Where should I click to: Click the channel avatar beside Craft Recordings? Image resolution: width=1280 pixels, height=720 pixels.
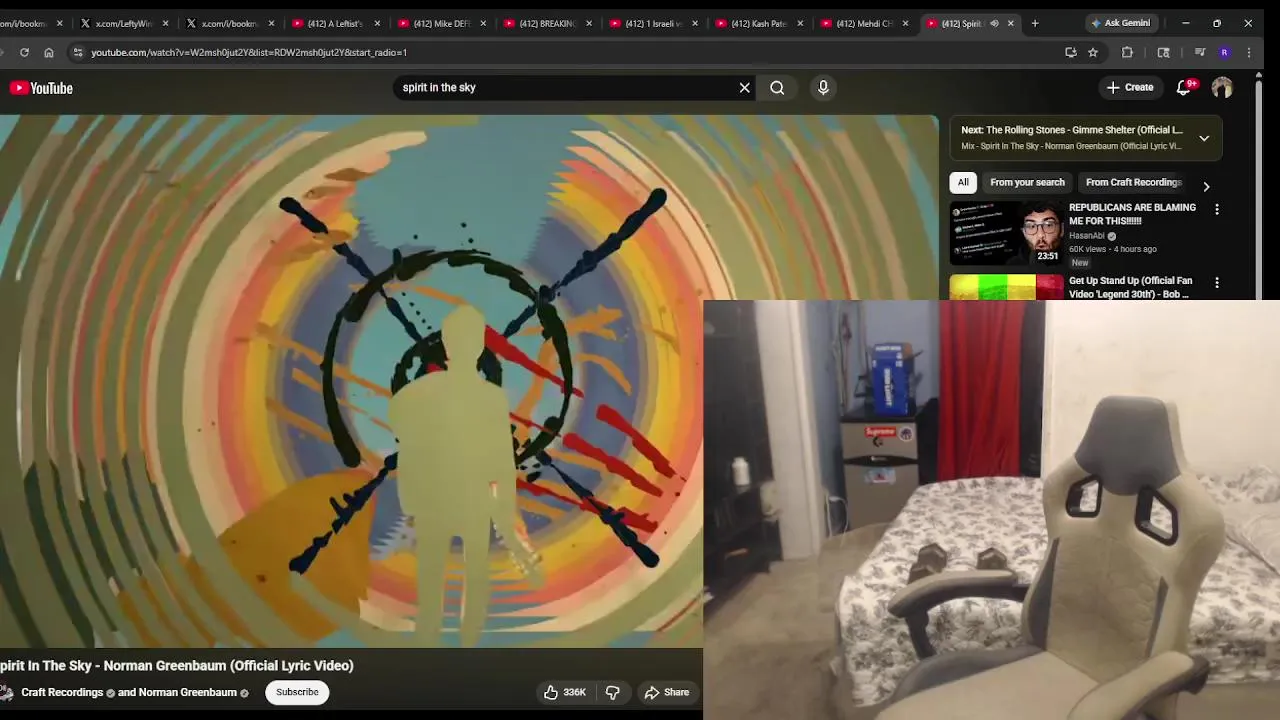point(6,692)
